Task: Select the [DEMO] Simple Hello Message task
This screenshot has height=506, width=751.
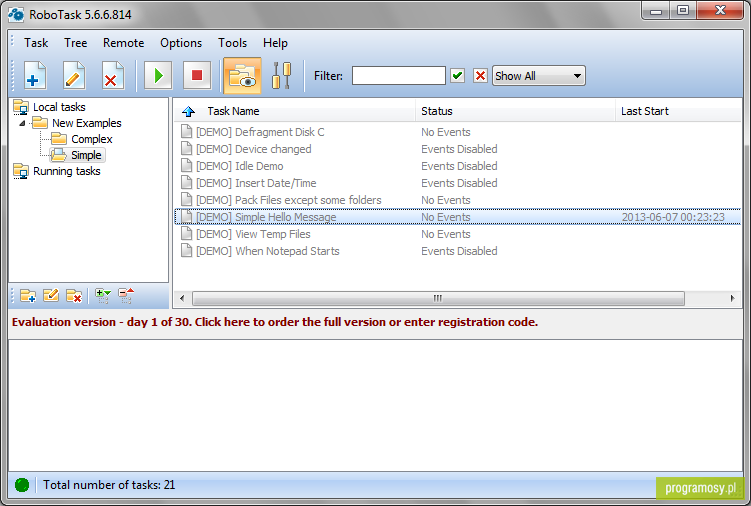Action: (457, 217)
